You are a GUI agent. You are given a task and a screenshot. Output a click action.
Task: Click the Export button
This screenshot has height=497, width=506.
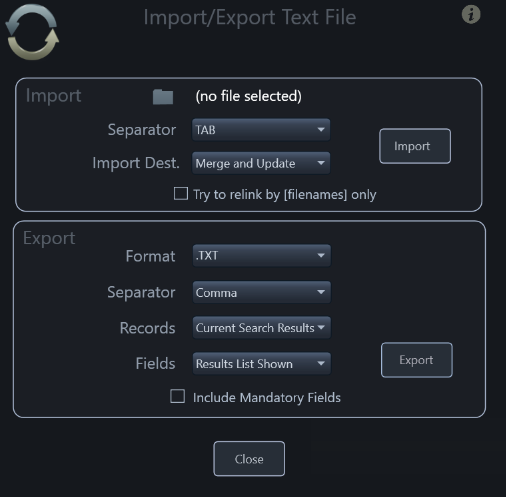click(x=417, y=360)
